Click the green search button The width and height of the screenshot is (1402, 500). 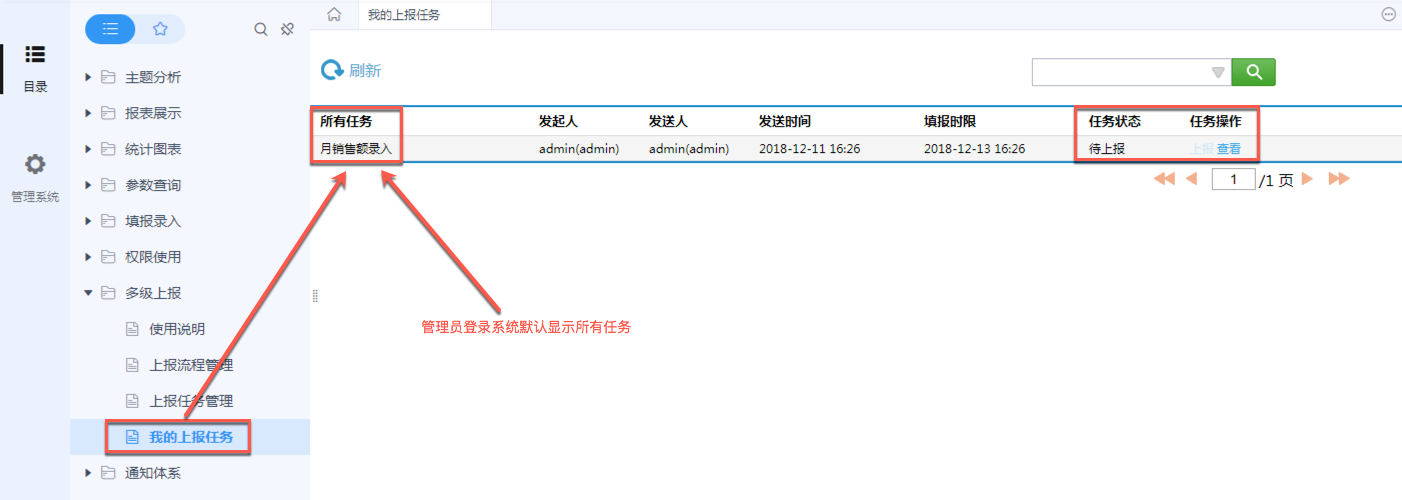[1253, 72]
